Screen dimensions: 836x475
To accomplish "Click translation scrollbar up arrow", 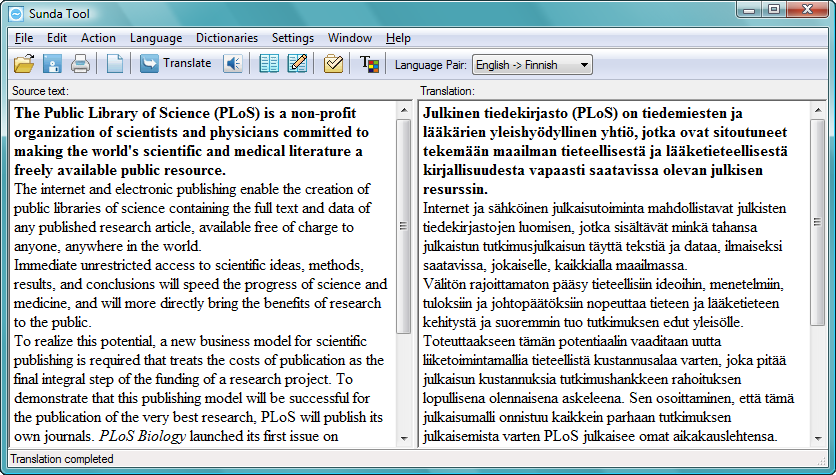I will tap(817, 110).
